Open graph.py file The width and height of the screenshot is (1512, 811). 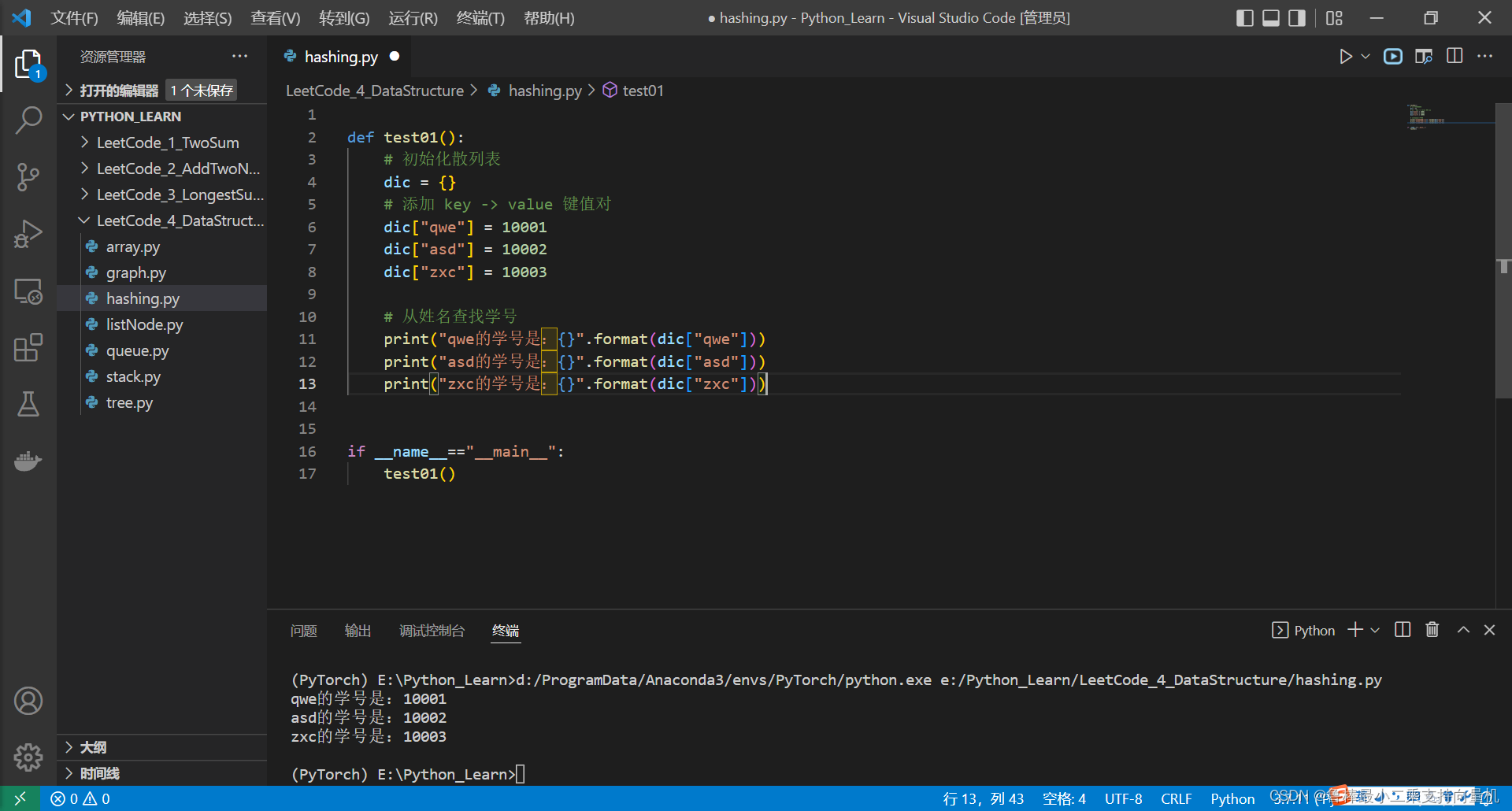click(x=161, y=272)
